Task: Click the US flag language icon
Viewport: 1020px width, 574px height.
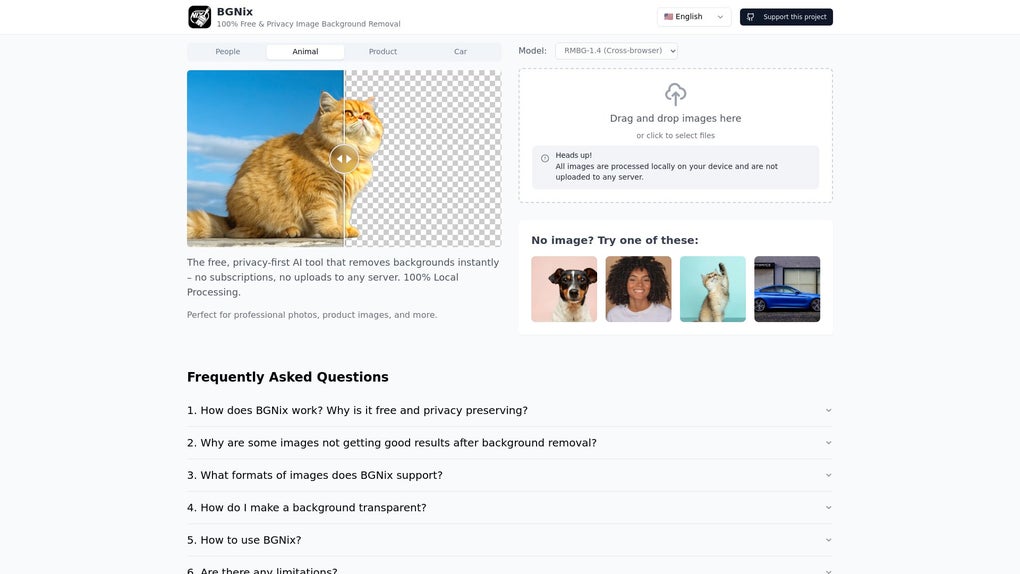Action: pos(668,17)
